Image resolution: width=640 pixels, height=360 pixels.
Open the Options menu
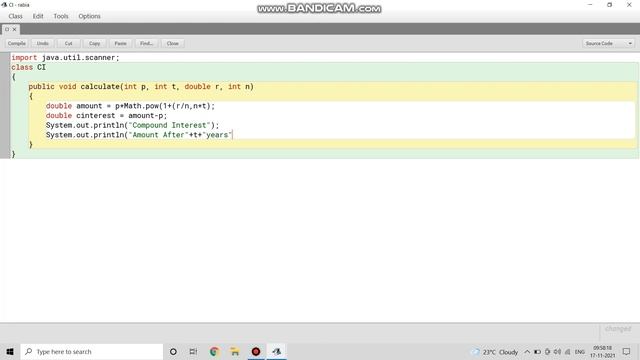pyautogui.click(x=89, y=16)
